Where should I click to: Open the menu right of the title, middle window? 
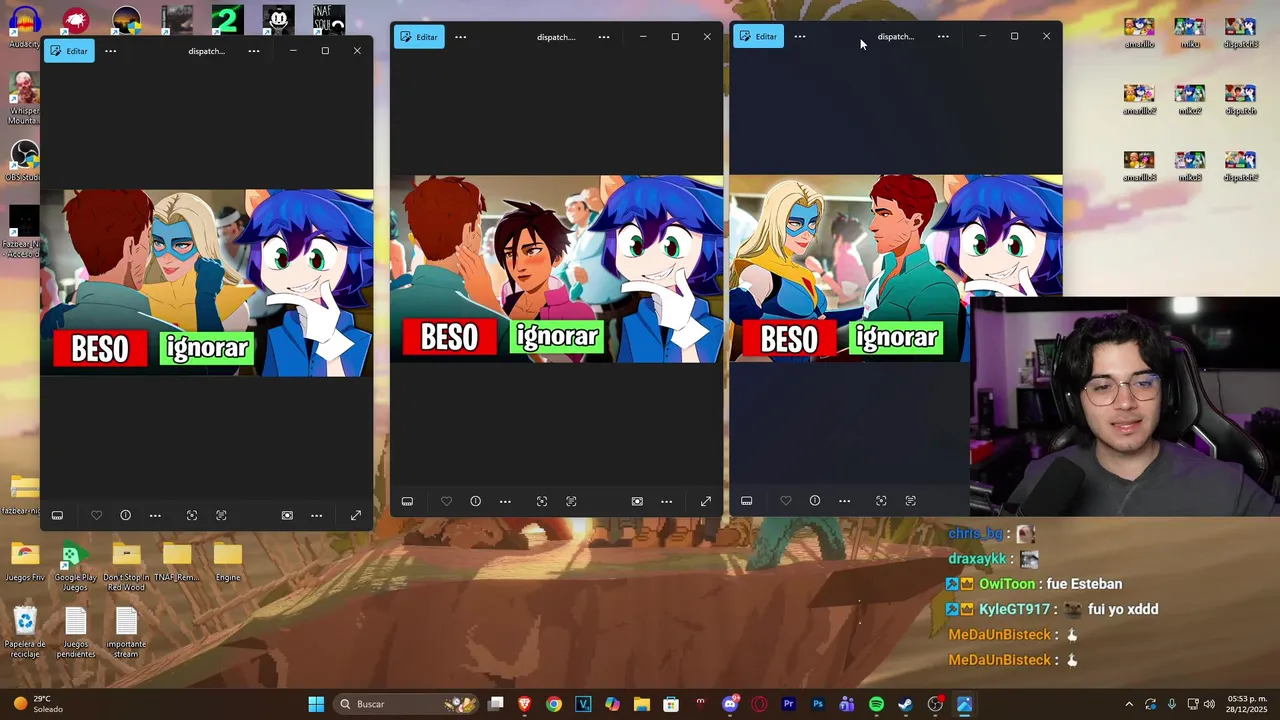coord(604,37)
